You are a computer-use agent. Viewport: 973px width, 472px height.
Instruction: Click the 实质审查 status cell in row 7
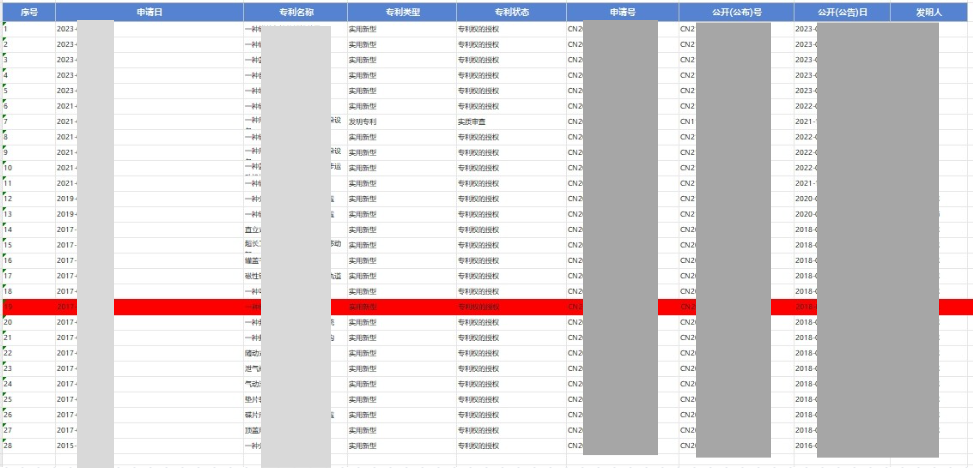511,122
